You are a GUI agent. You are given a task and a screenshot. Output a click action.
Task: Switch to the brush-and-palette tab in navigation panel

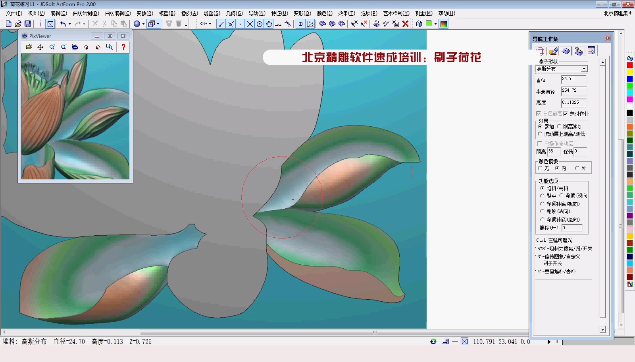click(553, 51)
